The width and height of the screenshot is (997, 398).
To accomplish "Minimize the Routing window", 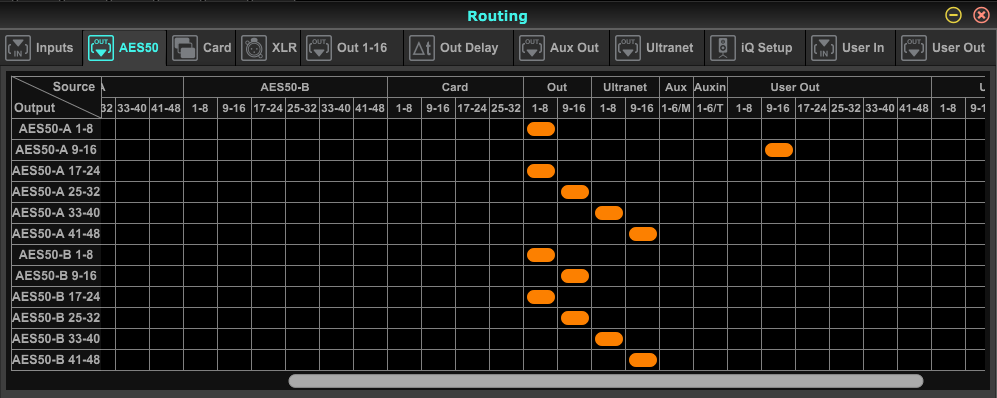I will point(953,15).
